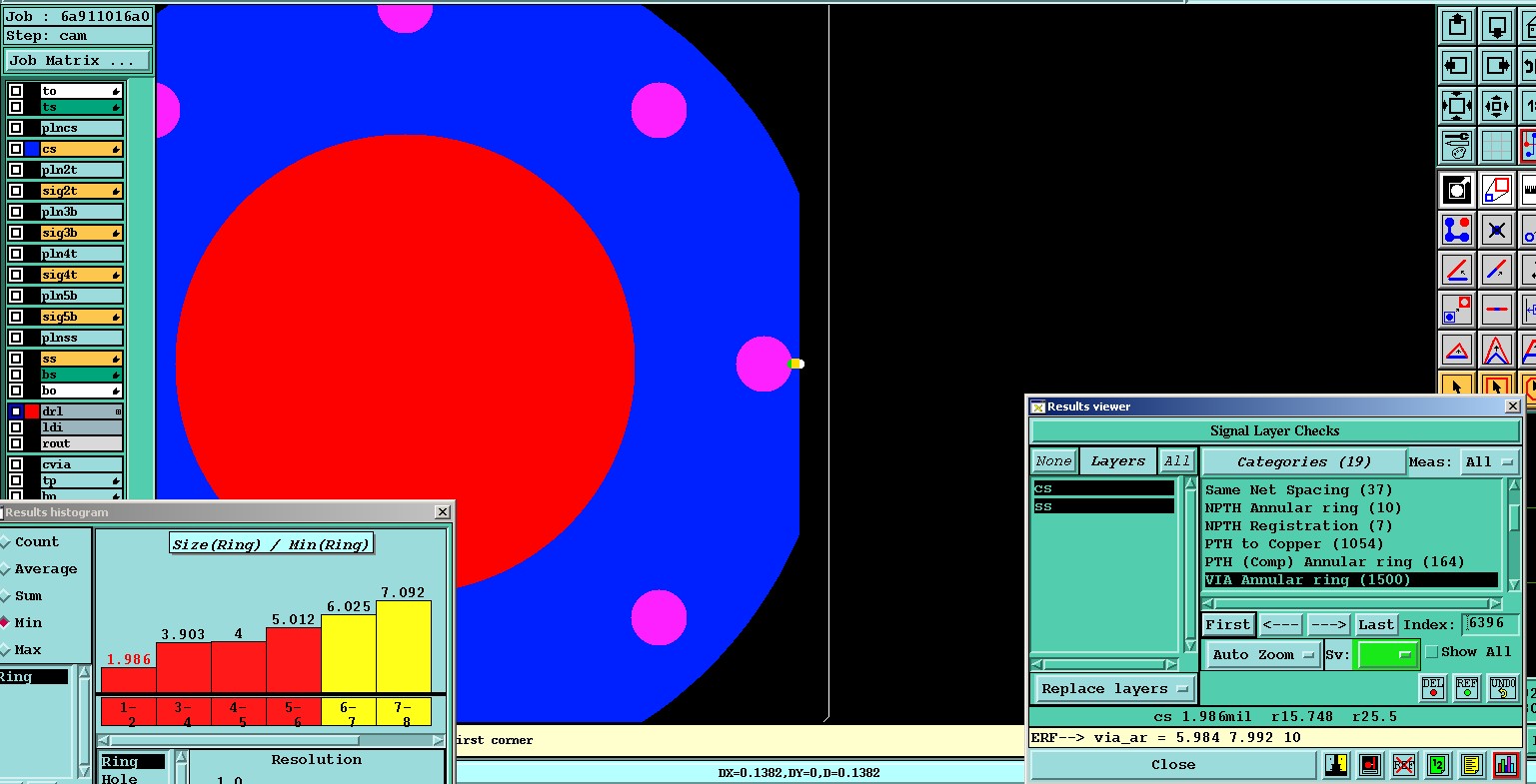
Task: Toggle checkbox for layer sig2t
Action: pos(16,191)
